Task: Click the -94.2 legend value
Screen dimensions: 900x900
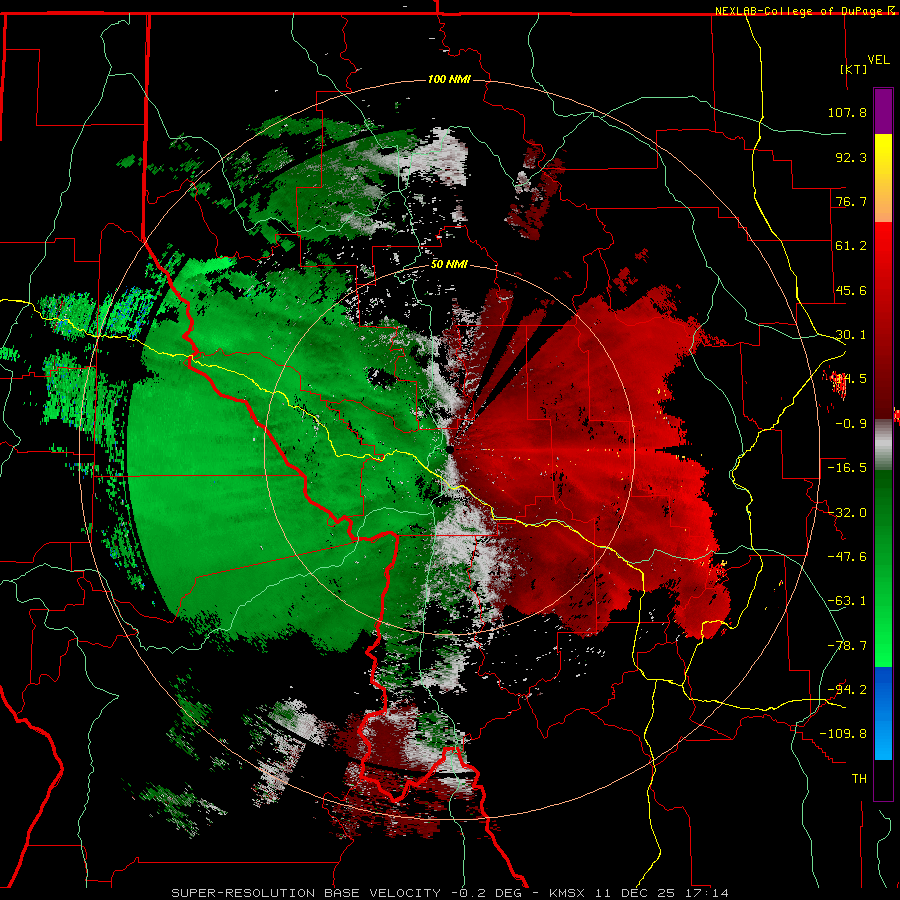Action: (847, 690)
